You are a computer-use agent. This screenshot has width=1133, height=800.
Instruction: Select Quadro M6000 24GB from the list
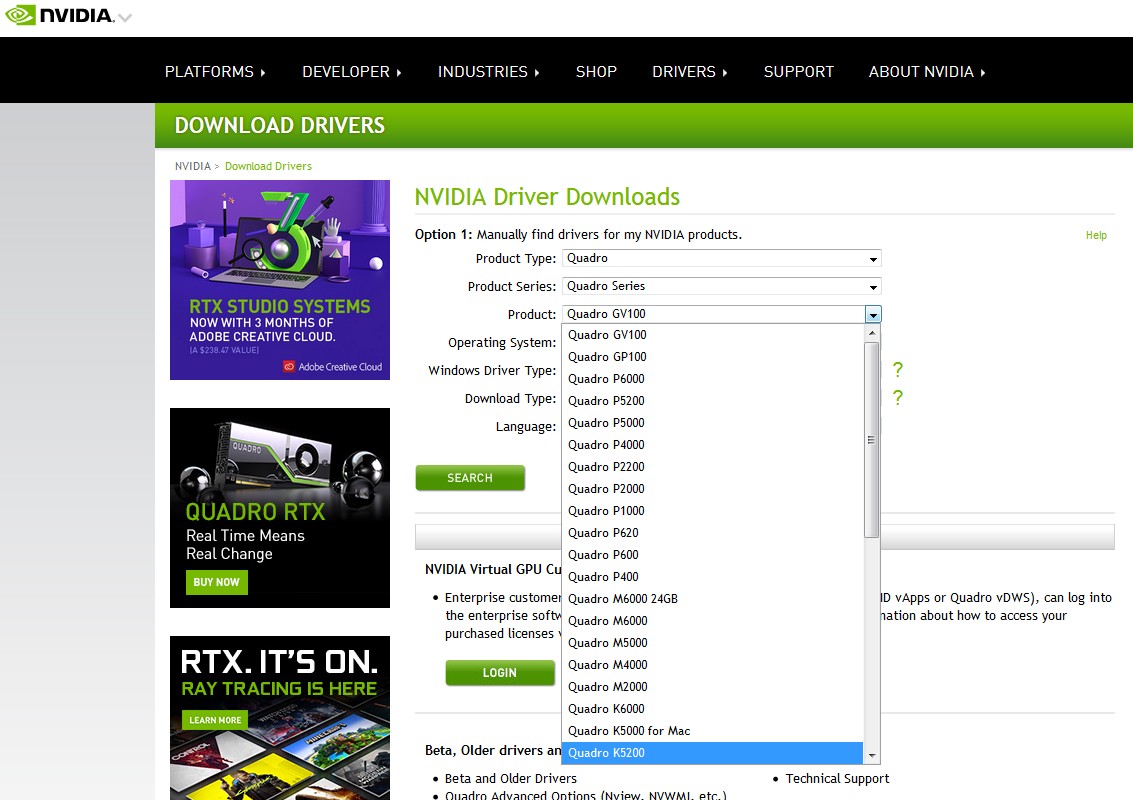[712, 599]
